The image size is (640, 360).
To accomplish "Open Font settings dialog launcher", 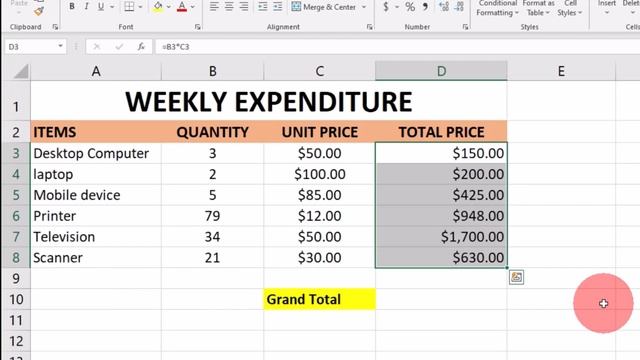I will 198,27.
